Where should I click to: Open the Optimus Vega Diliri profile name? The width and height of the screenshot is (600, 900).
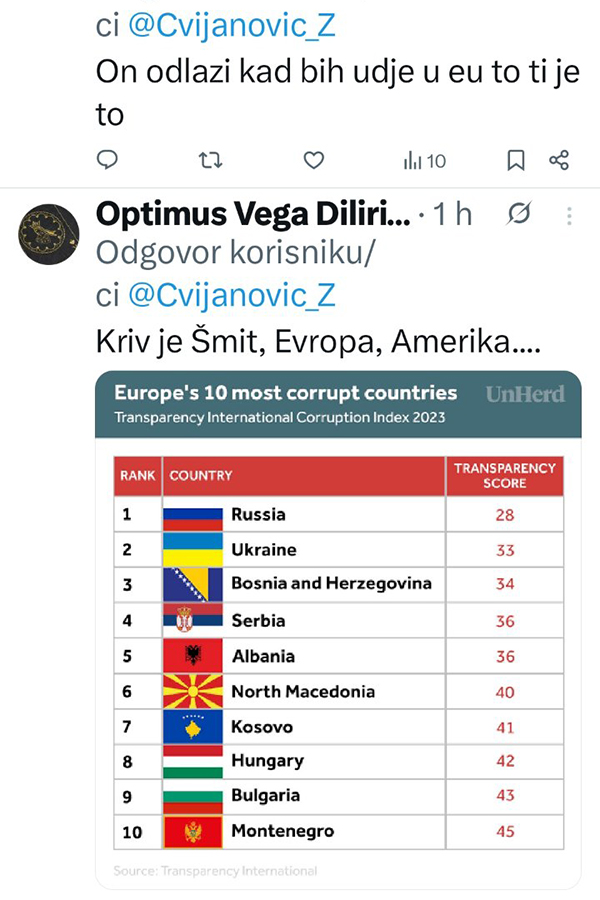253,214
